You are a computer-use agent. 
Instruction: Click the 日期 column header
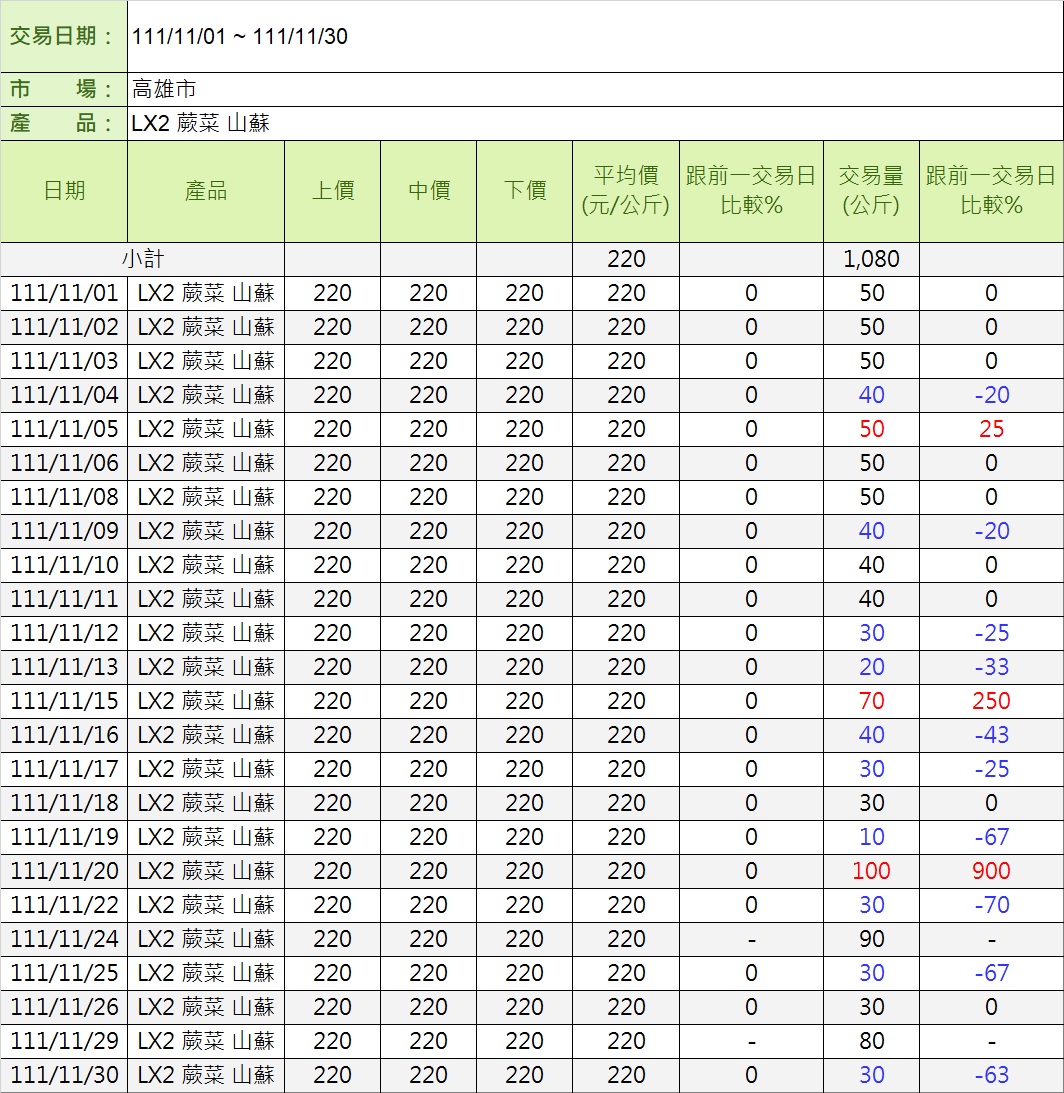(64, 191)
